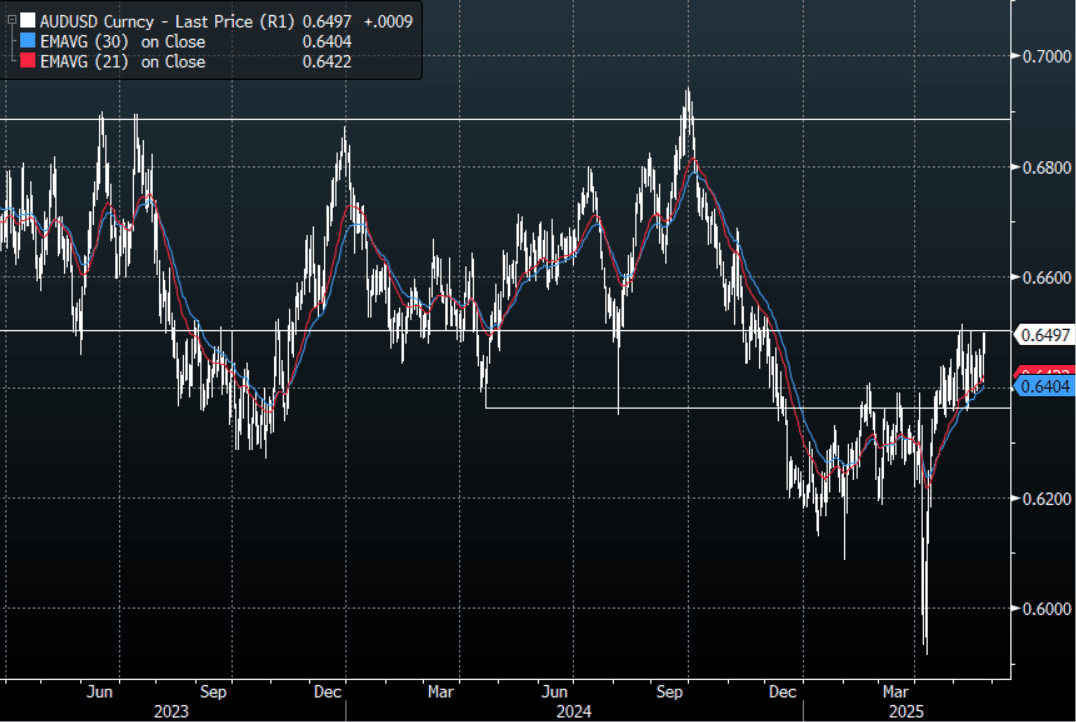Click the 0.6422 value in the legend
Screen dimensions: 1076x722
[326, 61]
